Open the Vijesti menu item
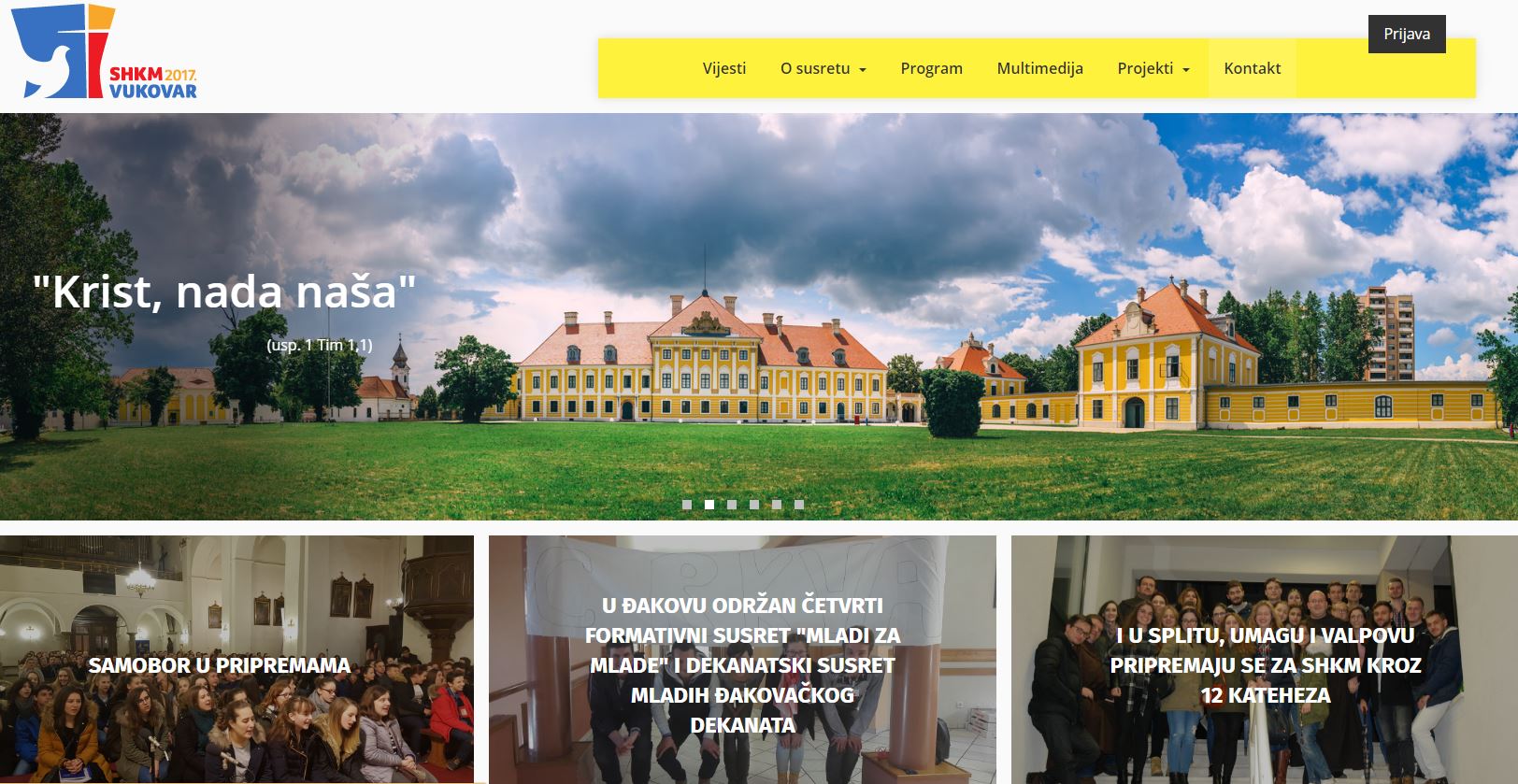 coord(724,68)
